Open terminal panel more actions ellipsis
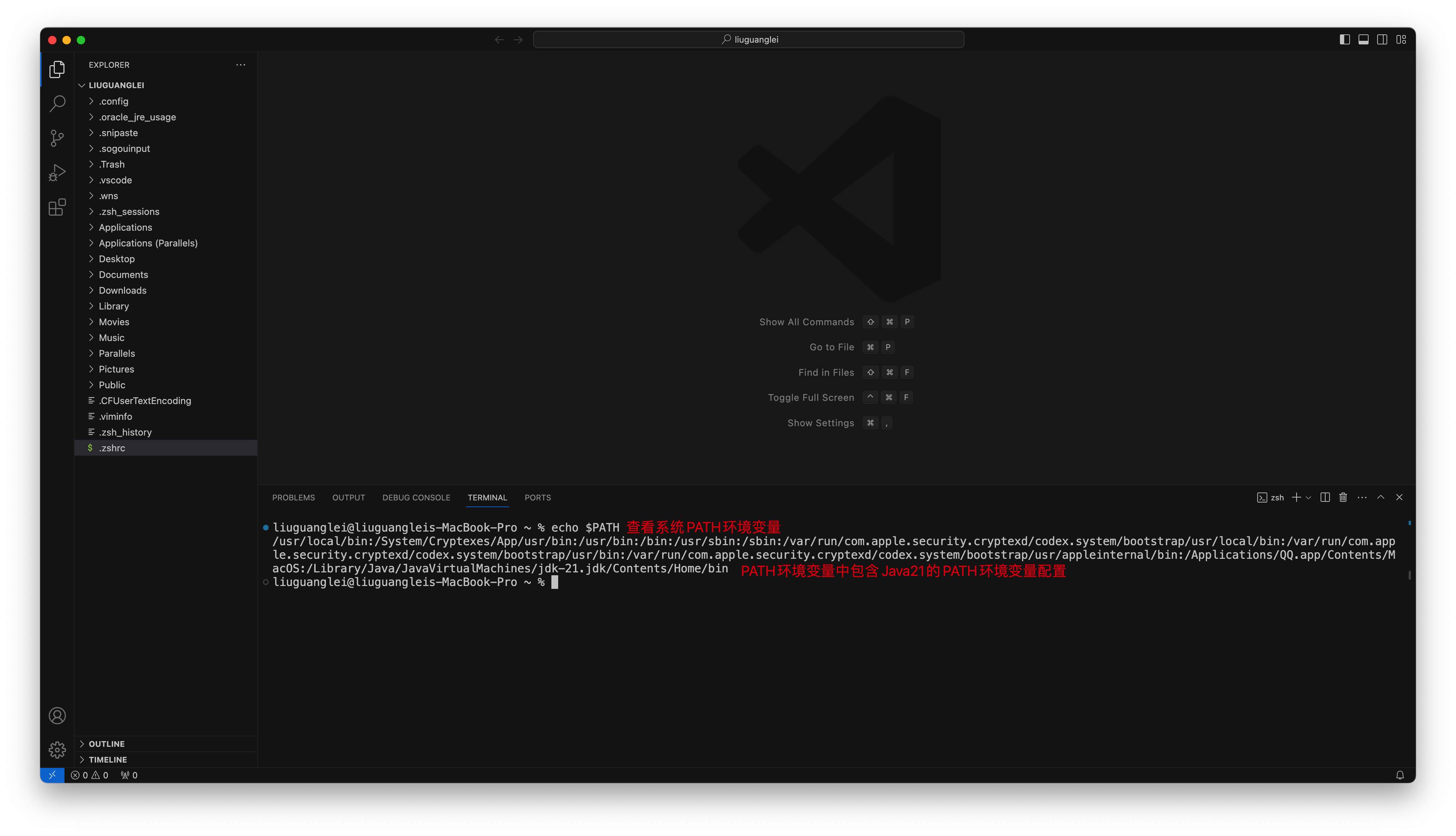Screen dimensions: 1456x836 [x=1362, y=497]
